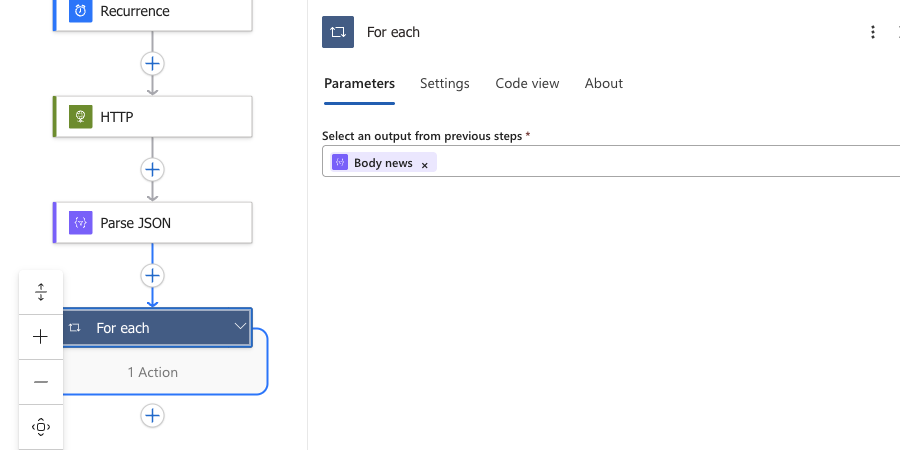Open the three-dot more options menu

pyautogui.click(x=873, y=32)
